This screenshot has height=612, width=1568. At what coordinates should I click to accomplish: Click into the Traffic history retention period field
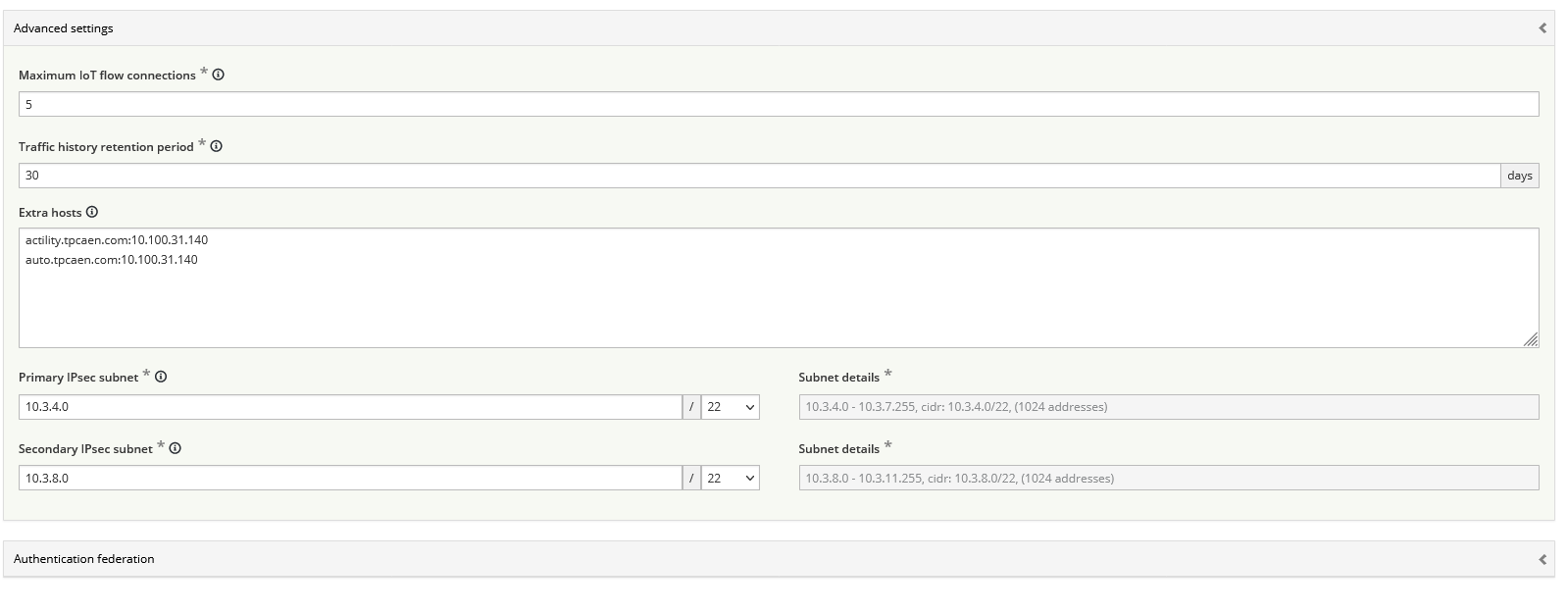(758, 176)
